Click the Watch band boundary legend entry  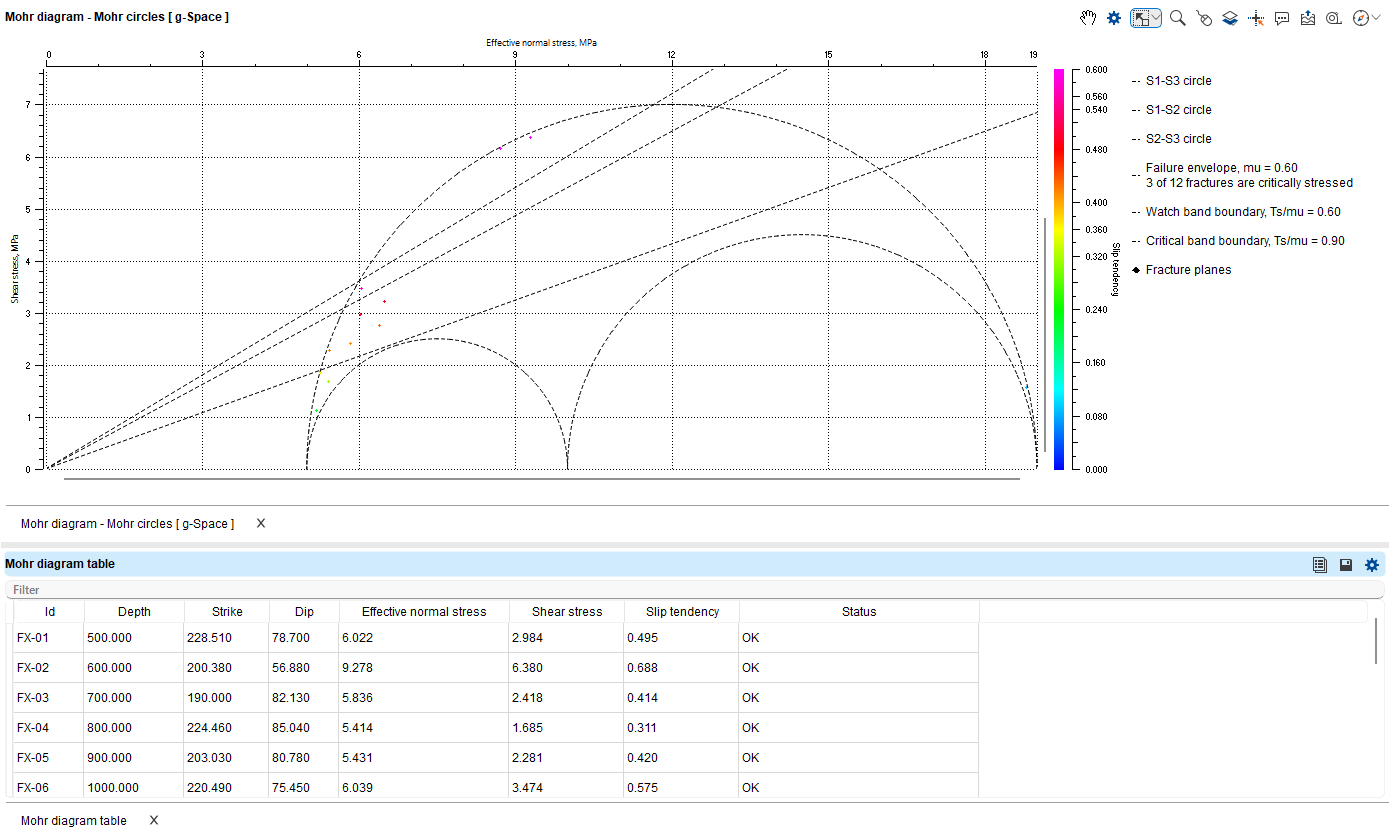pyautogui.click(x=1236, y=212)
